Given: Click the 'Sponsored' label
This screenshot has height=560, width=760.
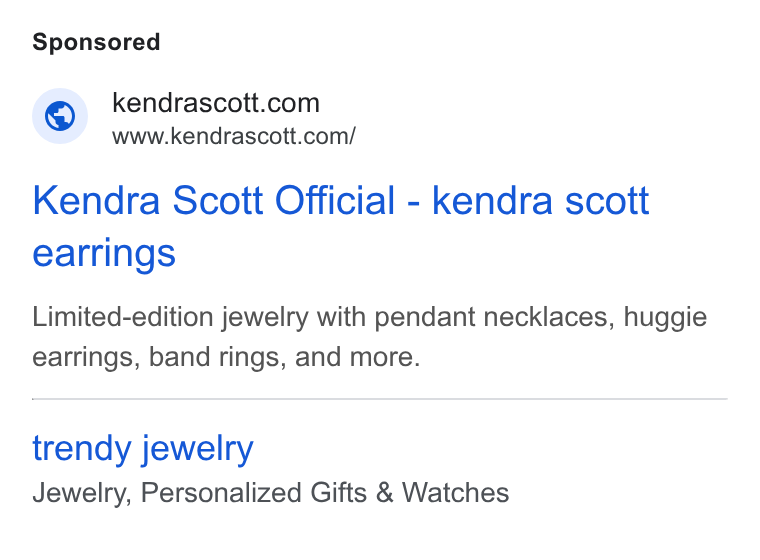Looking at the screenshot, I should (96, 42).
